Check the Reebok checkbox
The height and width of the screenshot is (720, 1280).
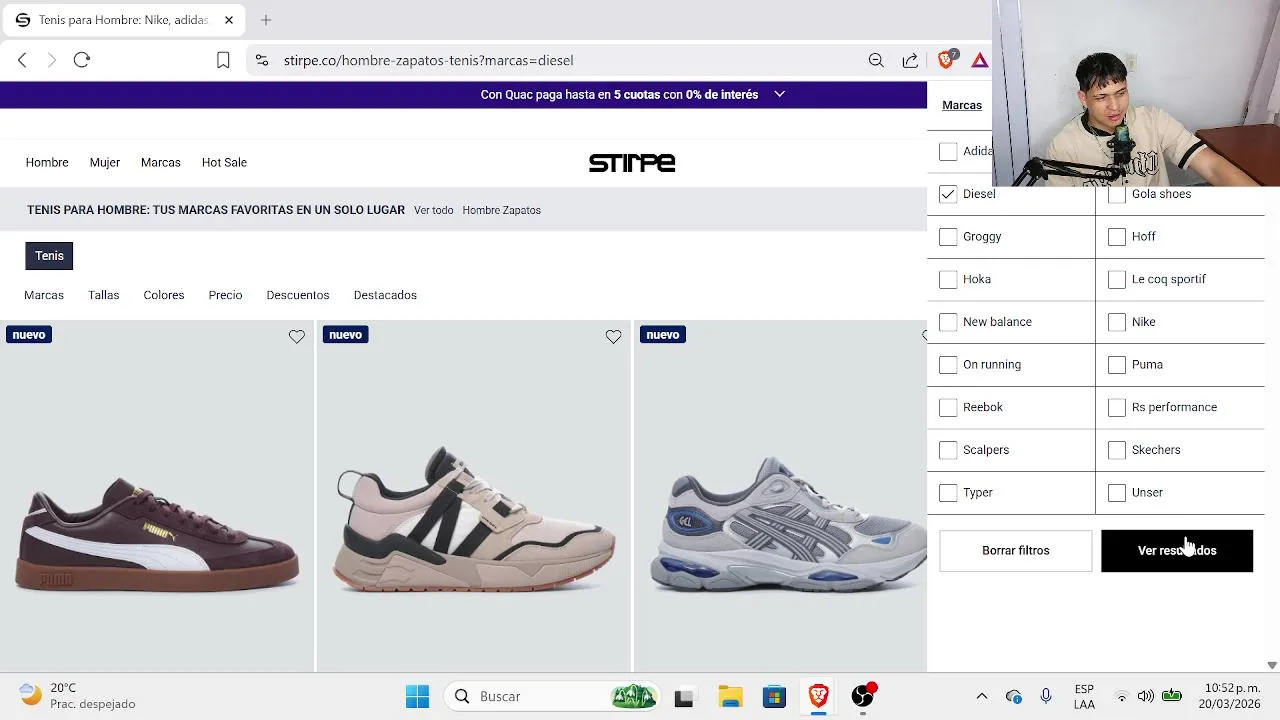tap(948, 407)
